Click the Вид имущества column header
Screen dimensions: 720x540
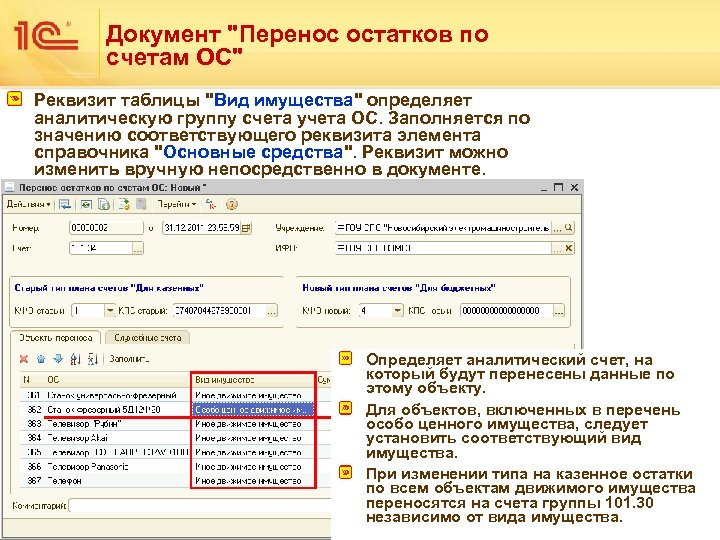[x=253, y=380]
